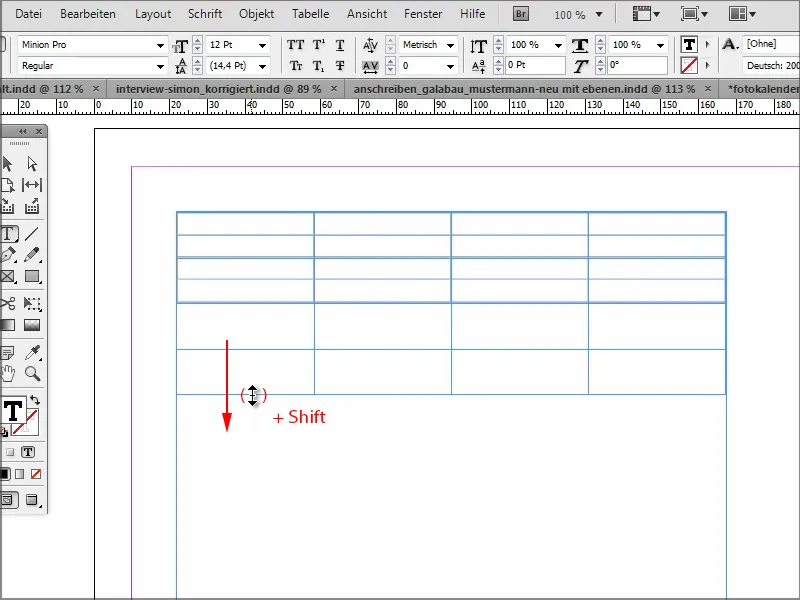
Task: Open the arrange documents icon
Action: [x=742, y=14]
